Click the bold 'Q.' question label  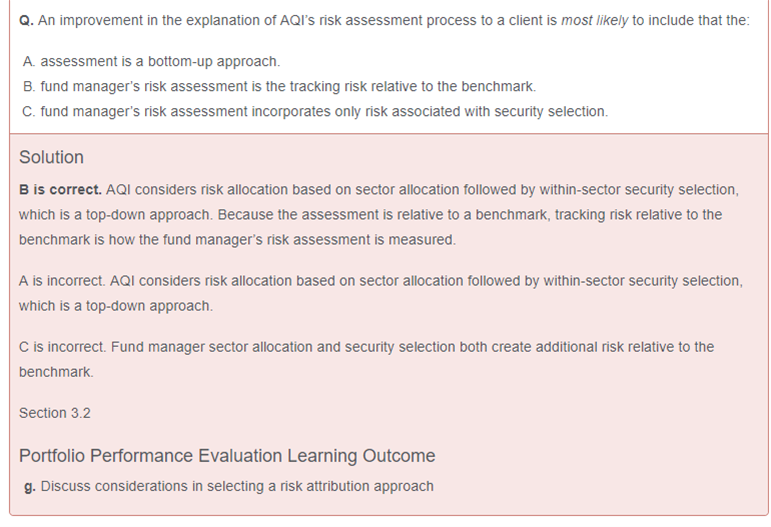coord(26,21)
